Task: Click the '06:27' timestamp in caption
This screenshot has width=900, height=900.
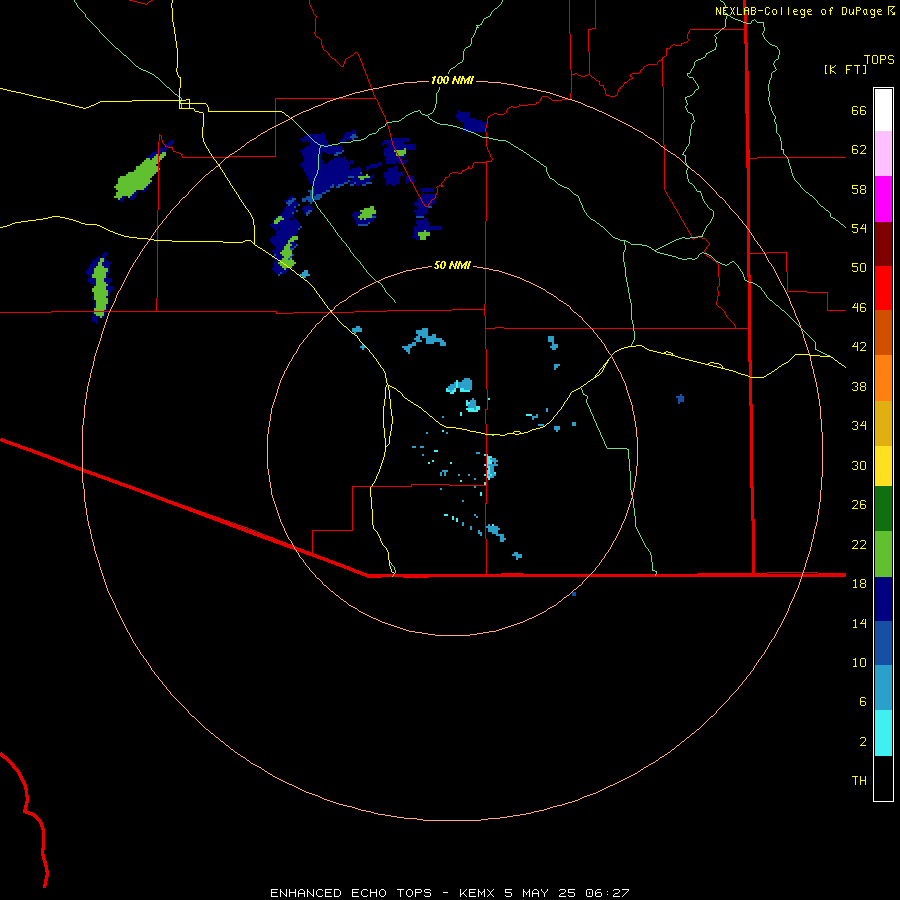Action: pos(607,893)
